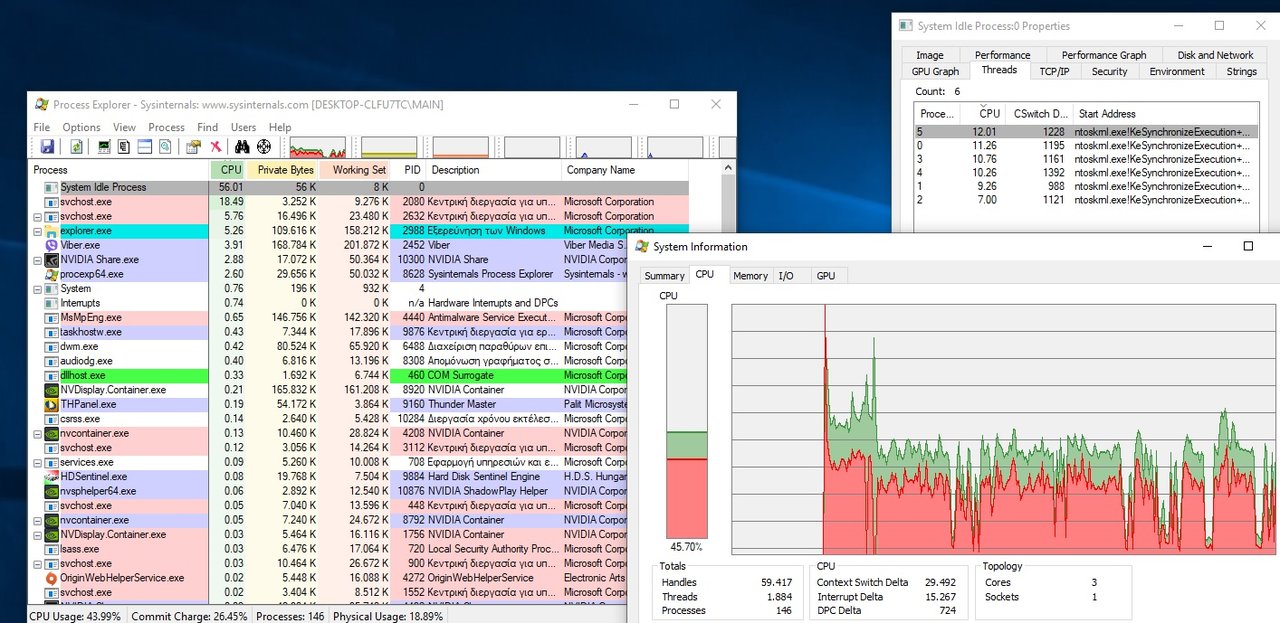Collapse the explorer.exe process tree node
This screenshot has width=1280, height=623.
pyautogui.click(x=38, y=231)
